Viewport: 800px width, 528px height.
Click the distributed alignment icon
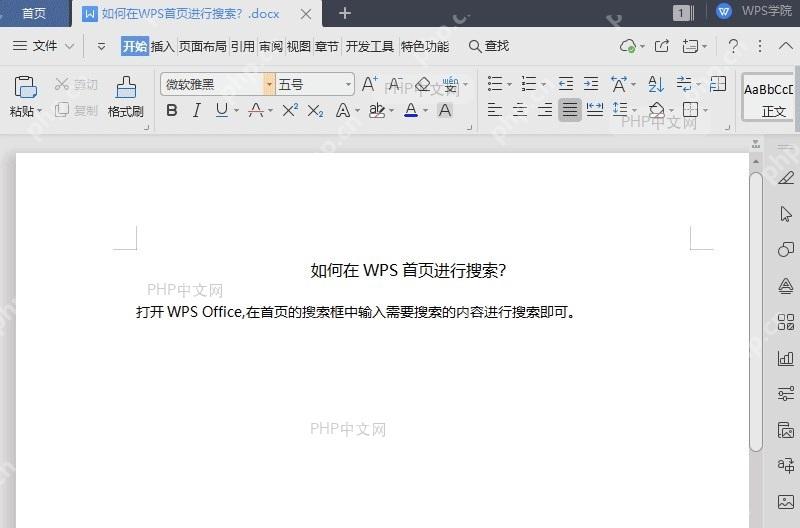(595, 110)
